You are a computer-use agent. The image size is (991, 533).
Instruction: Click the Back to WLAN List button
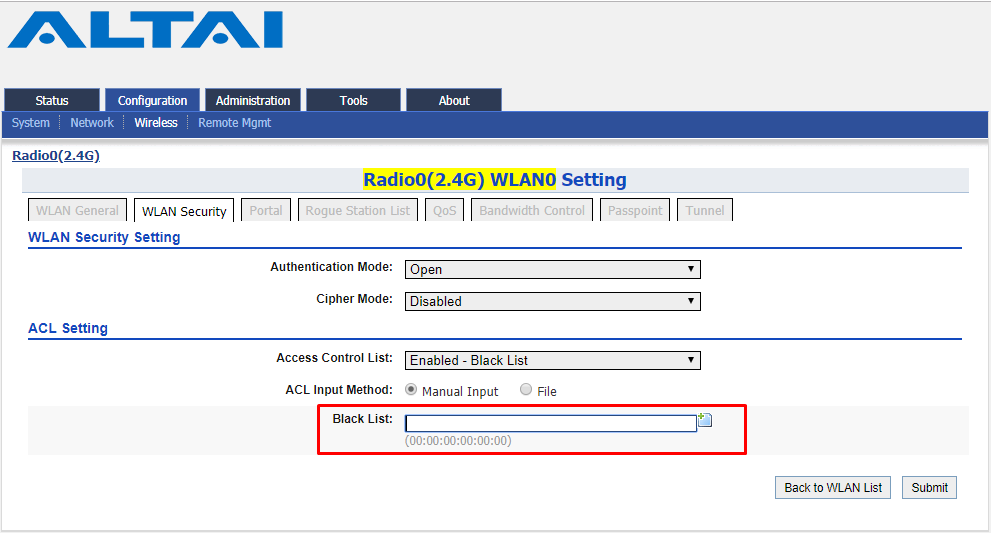tap(833, 487)
